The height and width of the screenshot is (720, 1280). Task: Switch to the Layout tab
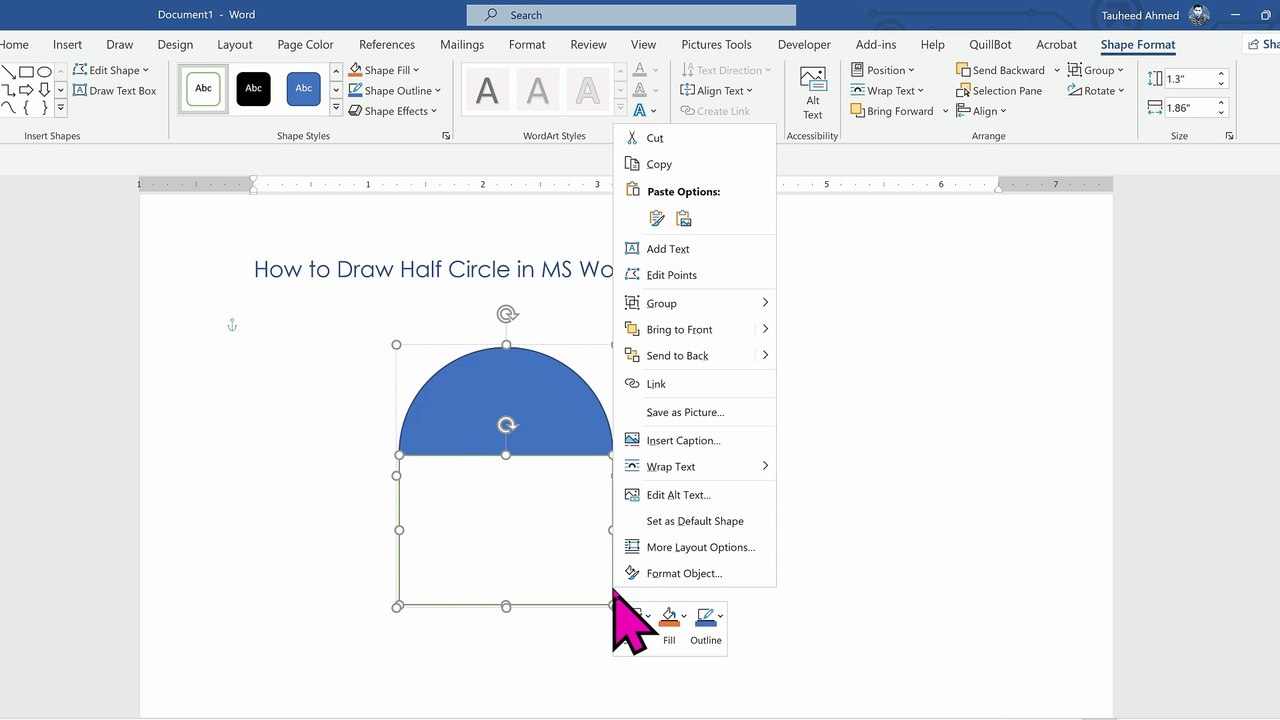coord(235,44)
